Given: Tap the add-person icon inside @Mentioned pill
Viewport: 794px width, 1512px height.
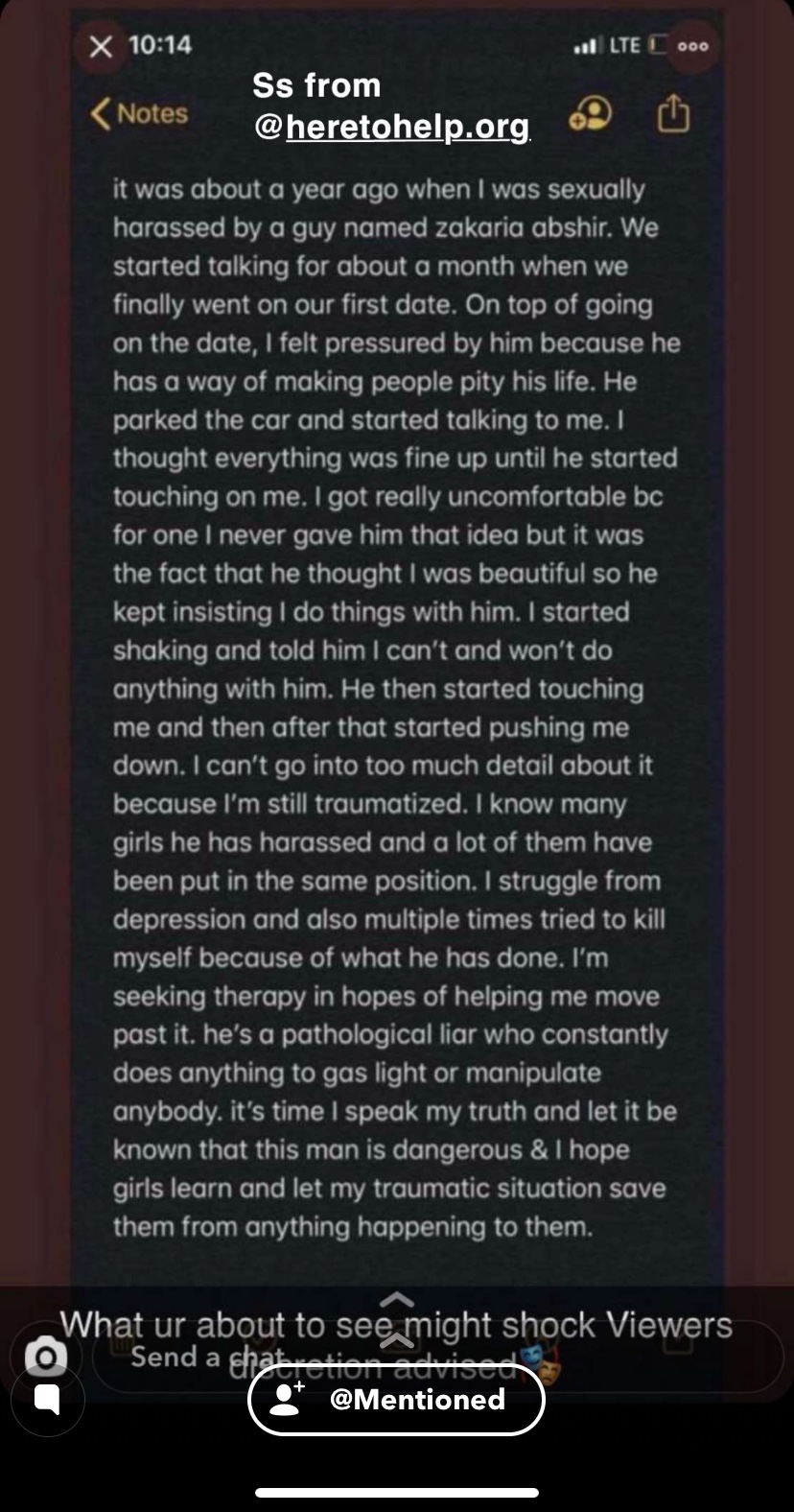Looking at the screenshot, I should (287, 1399).
